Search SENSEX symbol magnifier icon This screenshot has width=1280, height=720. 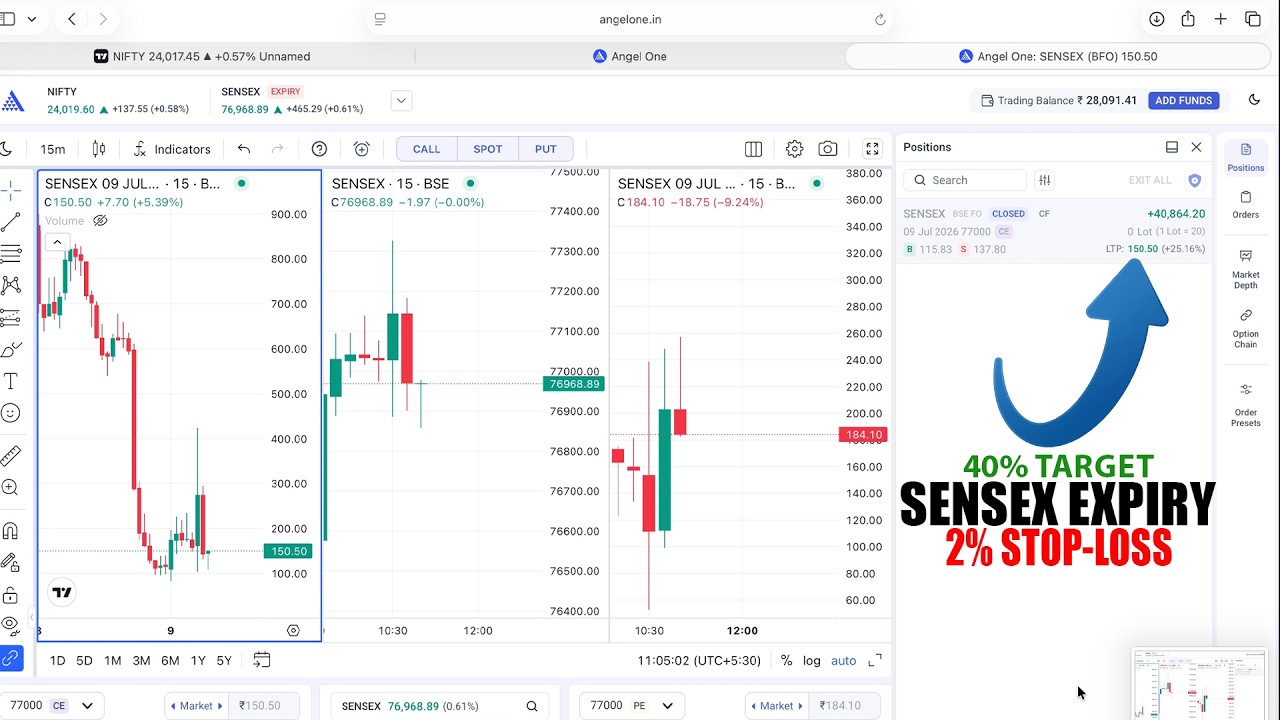[532, 706]
